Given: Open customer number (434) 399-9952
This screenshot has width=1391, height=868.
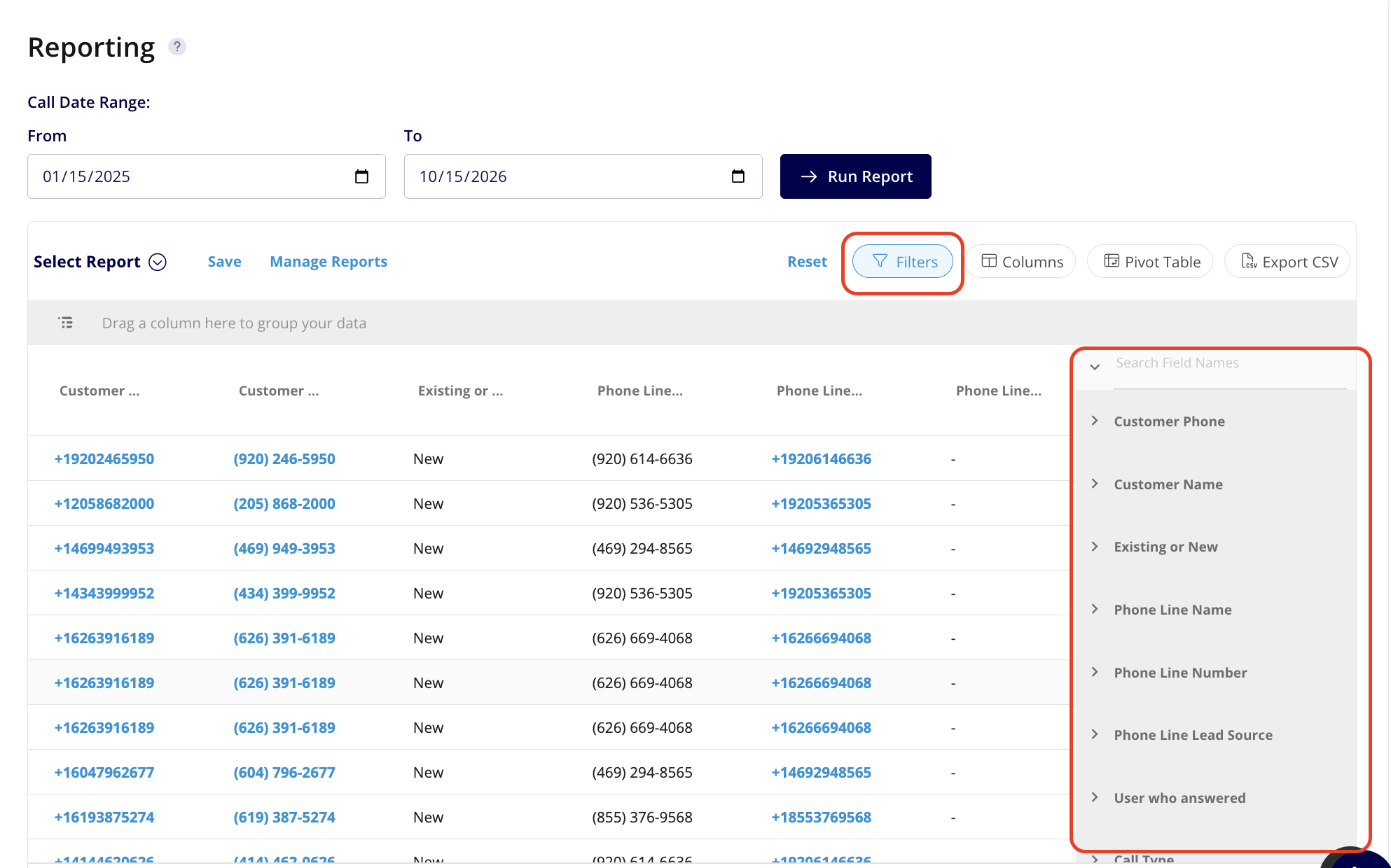Looking at the screenshot, I should click(284, 594).
